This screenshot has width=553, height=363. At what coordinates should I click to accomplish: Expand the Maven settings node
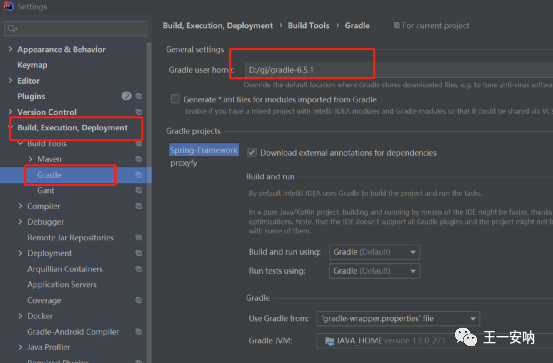click(30, 159)
